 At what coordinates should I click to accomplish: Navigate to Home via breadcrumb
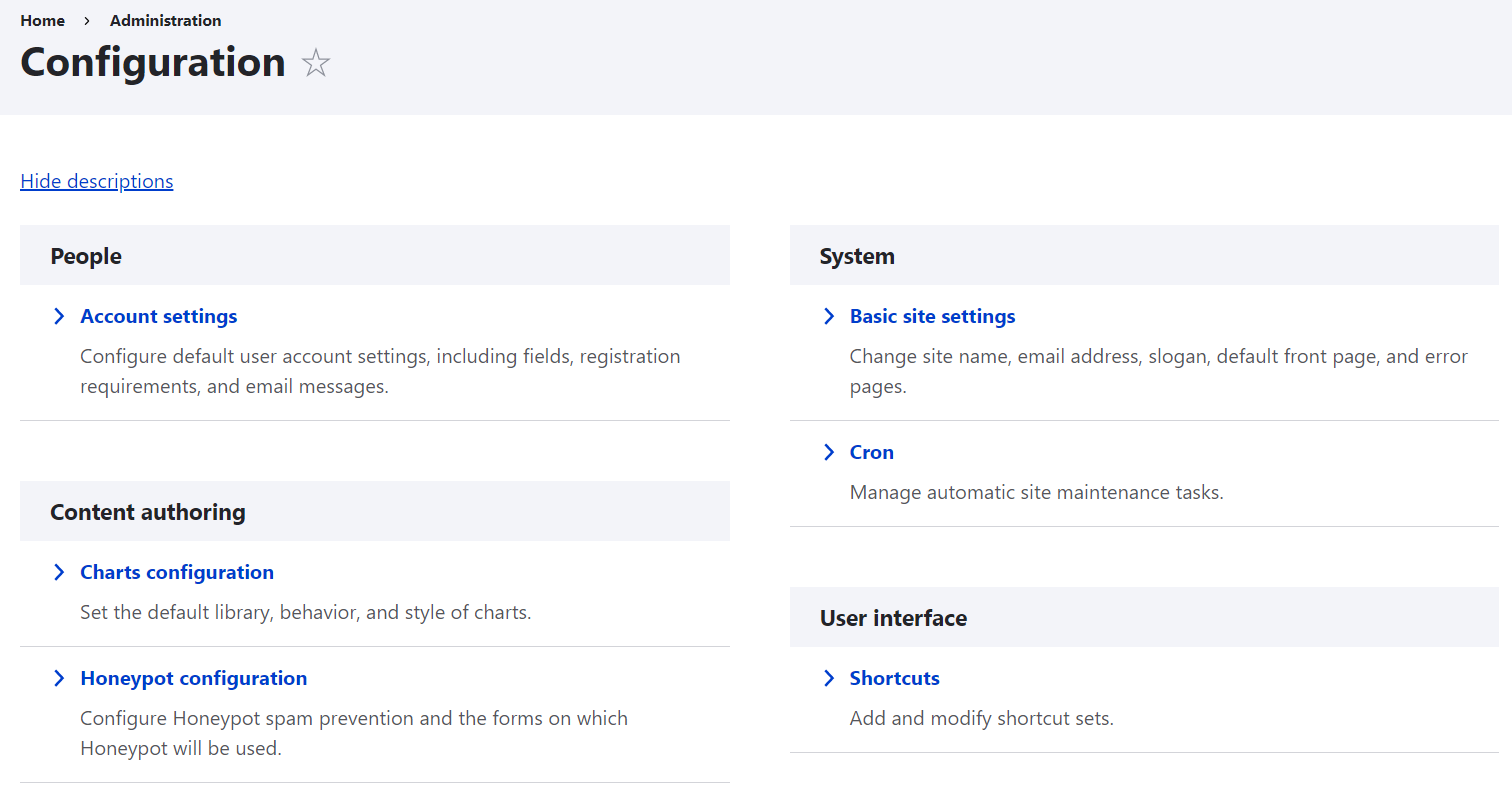pos(42,20)
